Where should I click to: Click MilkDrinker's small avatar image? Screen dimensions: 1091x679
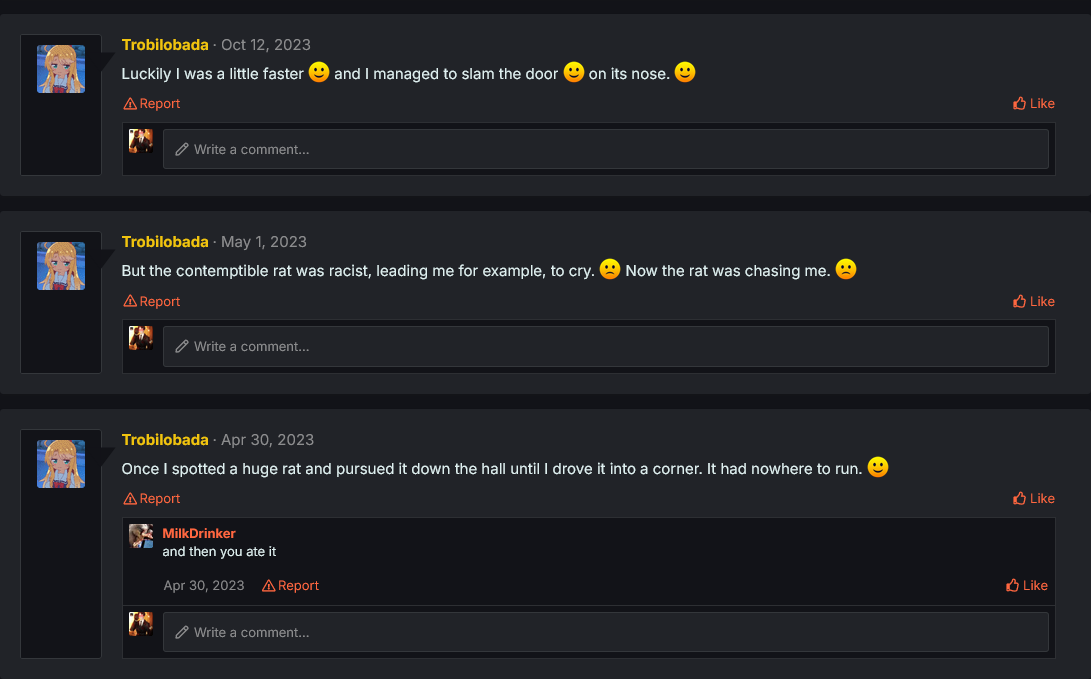tap(141, 536)
